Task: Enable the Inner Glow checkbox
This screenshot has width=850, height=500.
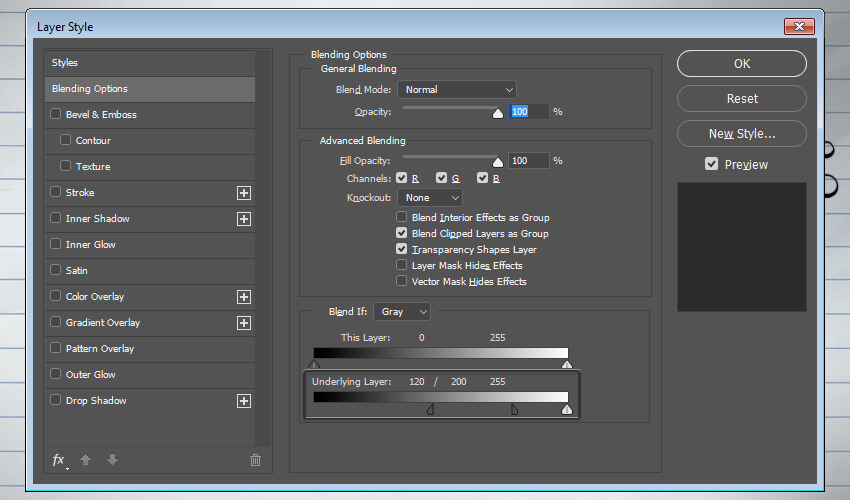Action: (x=55, y=244)
